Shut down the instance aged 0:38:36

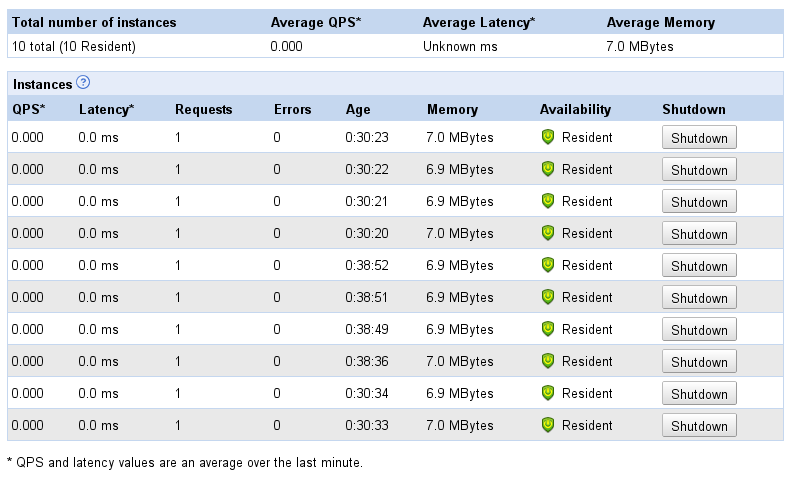pyautogui.click(x=699, y=362)
